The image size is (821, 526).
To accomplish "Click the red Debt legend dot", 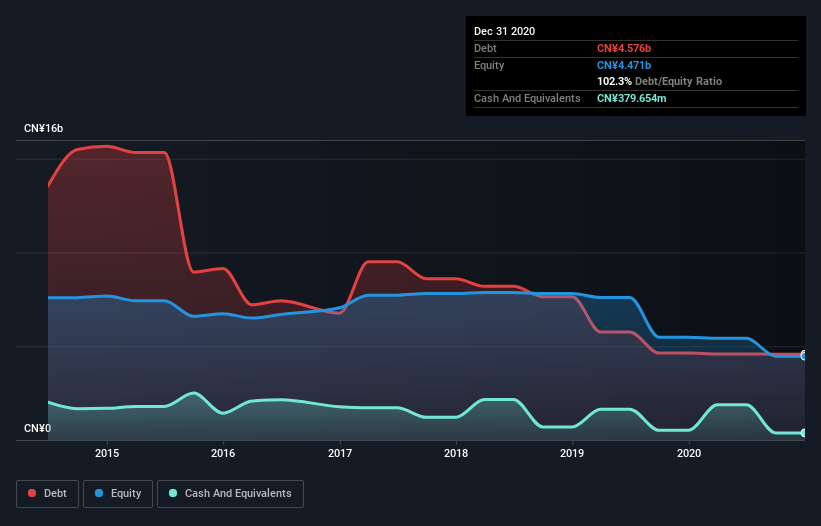I will [x=32, y=493].
